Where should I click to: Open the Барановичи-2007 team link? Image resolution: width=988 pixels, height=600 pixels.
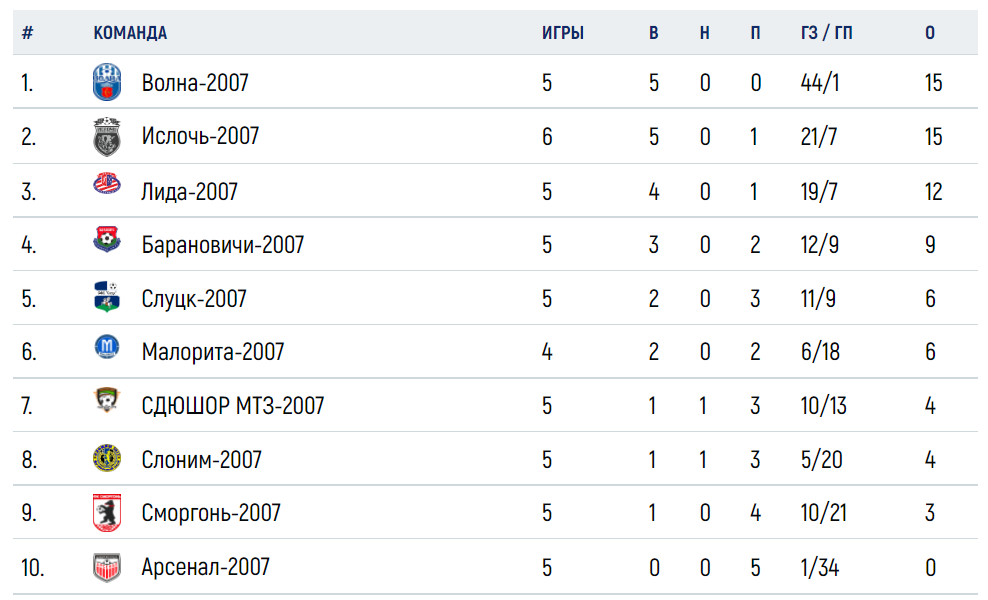[222, 245]
